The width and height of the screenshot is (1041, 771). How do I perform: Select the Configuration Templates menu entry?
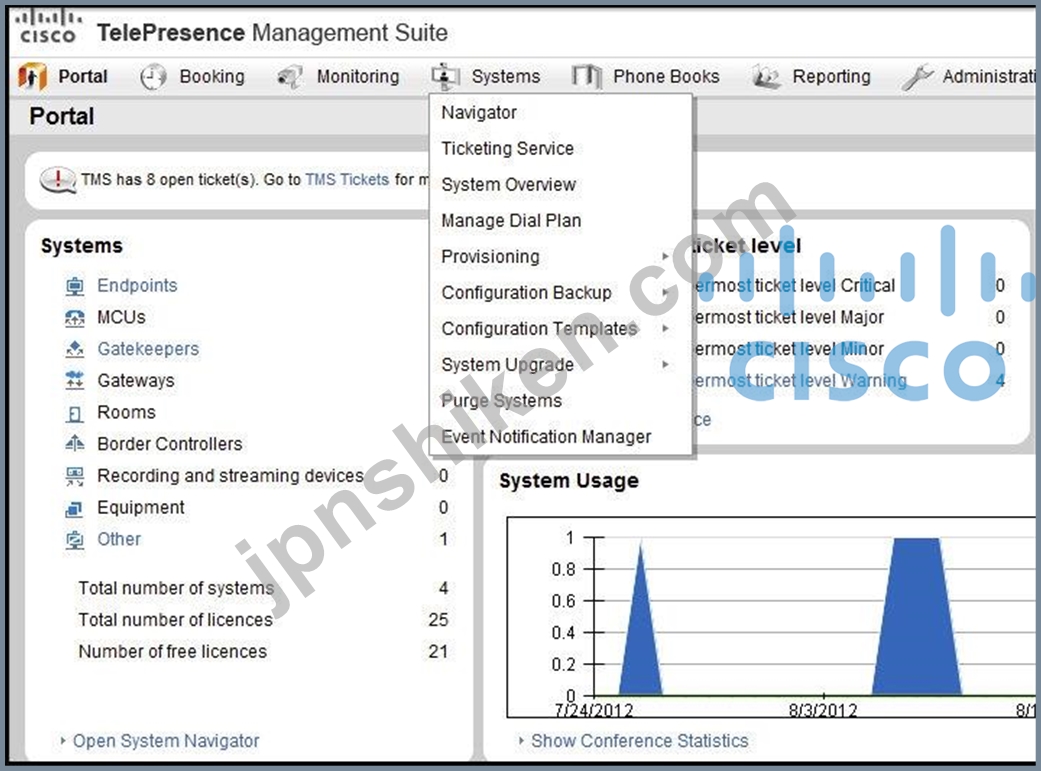pyautogui.click(x=560, y=329)
